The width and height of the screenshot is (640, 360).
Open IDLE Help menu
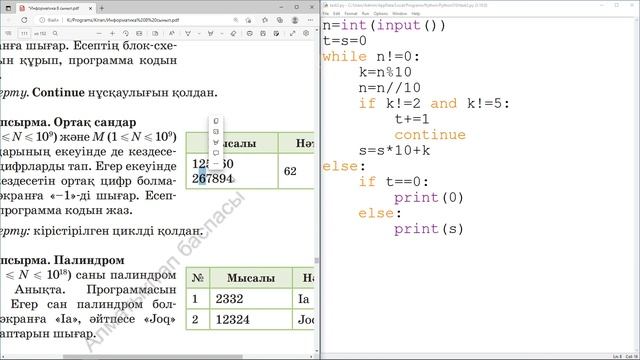tap(416, 13)
